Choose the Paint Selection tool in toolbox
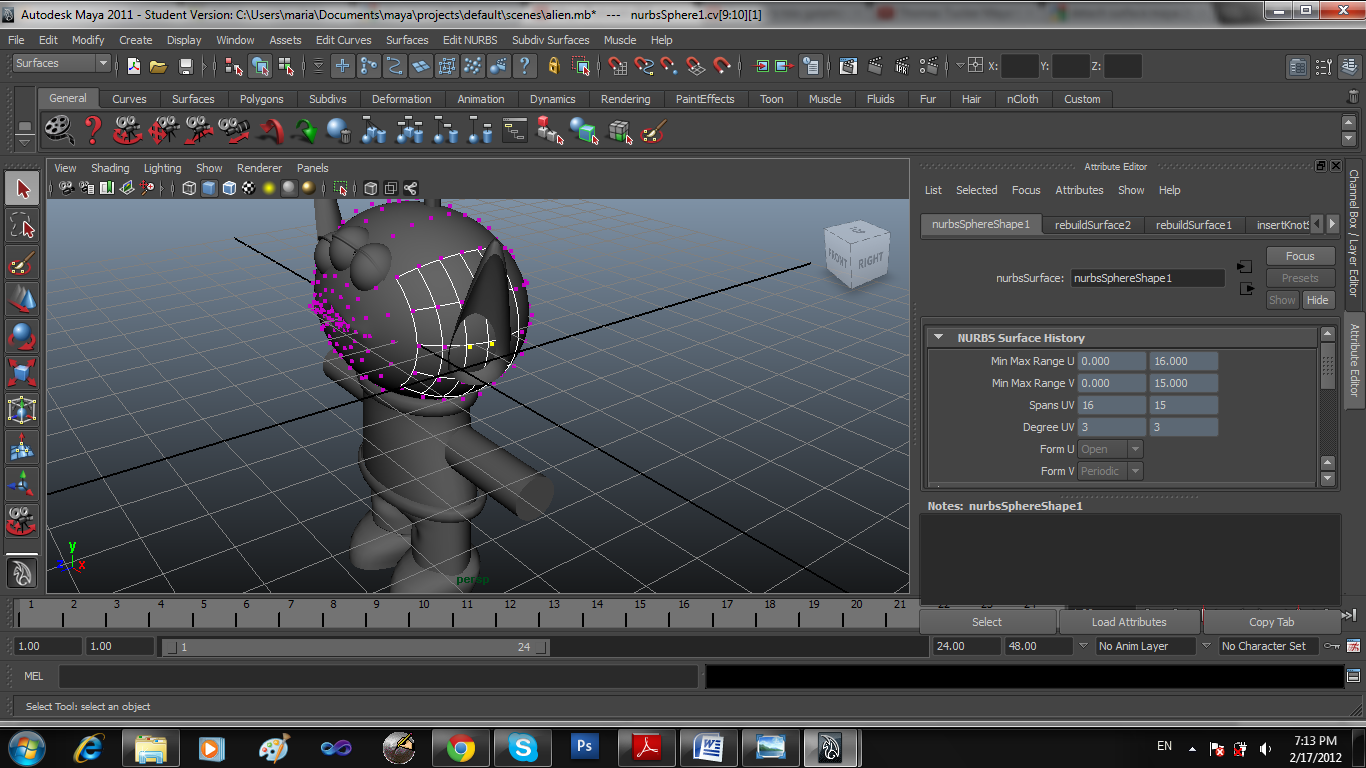The image size is (1366, 768). [22, 263]
